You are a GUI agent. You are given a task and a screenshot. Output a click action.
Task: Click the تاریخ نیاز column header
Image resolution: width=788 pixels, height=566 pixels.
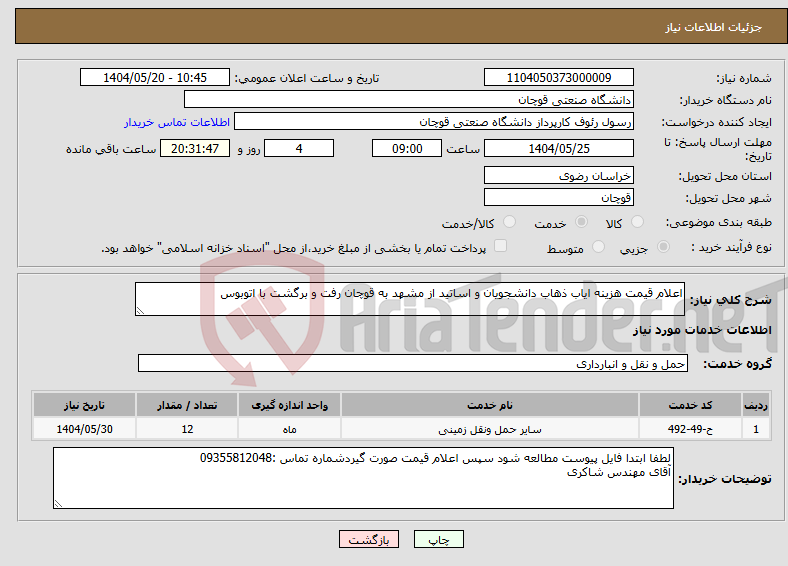click(x=84, y=405)
